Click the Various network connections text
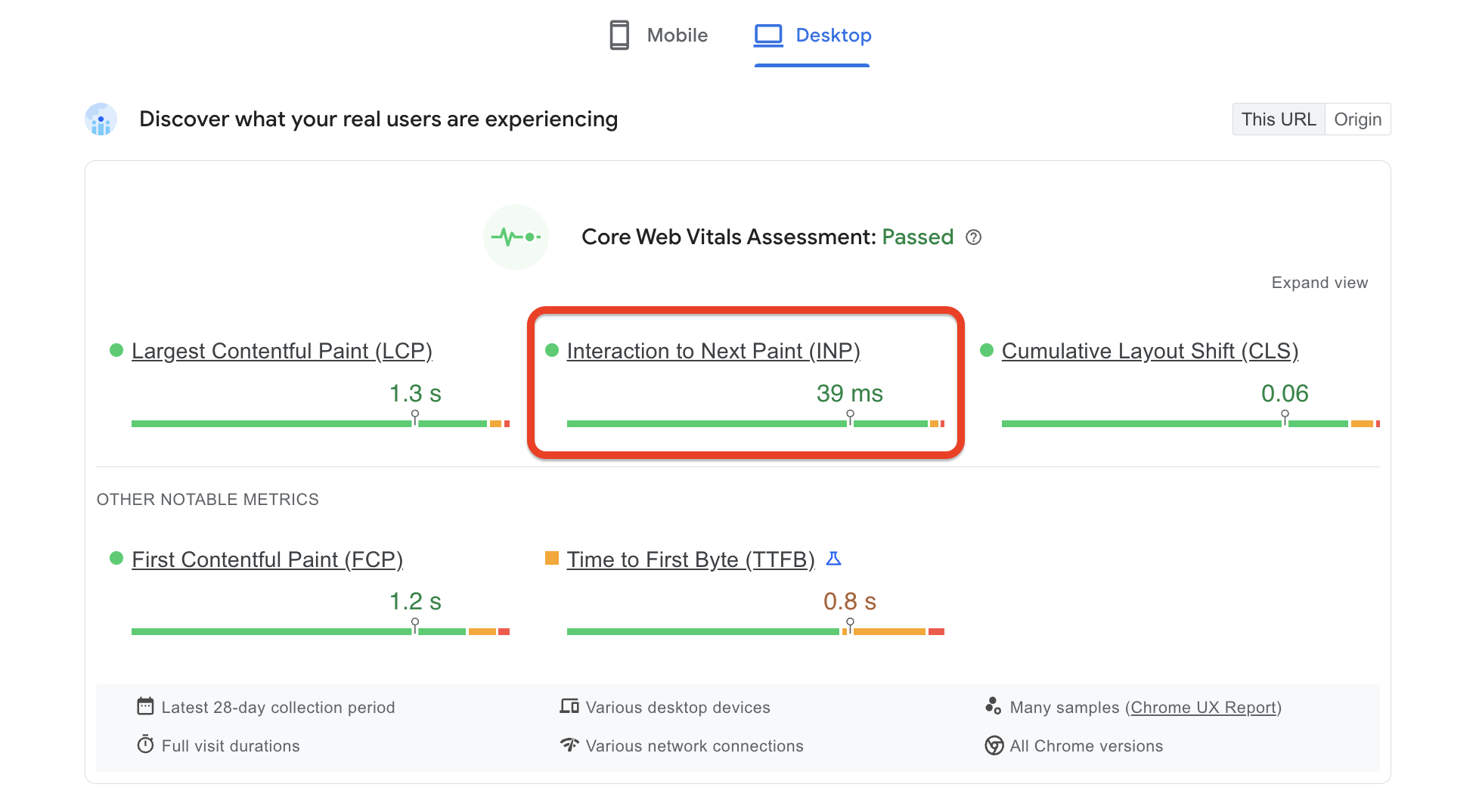This screenshot has width=1479, height=812. (x=695, y=746)
